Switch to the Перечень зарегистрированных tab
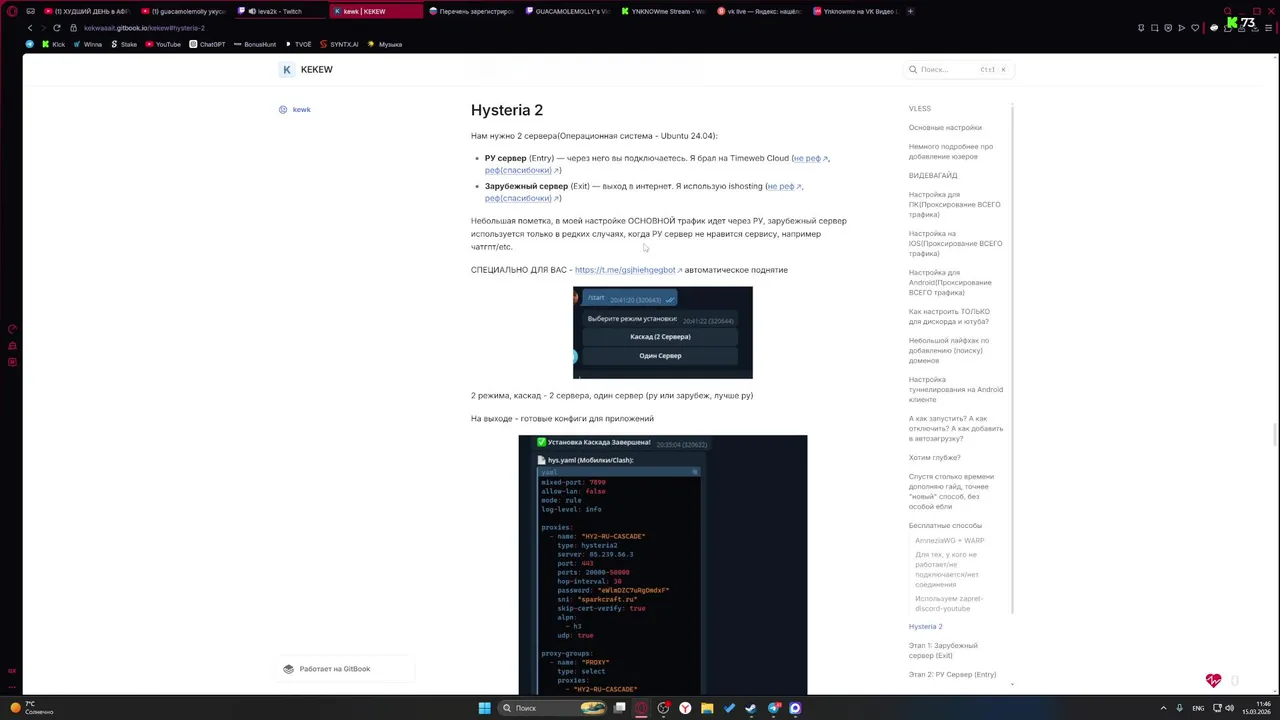1280x720 pixels. coord(472,11)
